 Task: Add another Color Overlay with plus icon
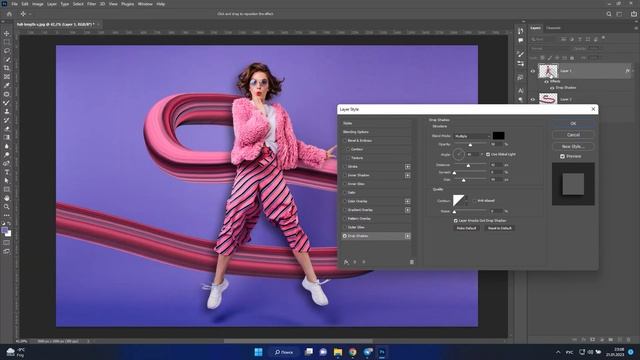407,201
